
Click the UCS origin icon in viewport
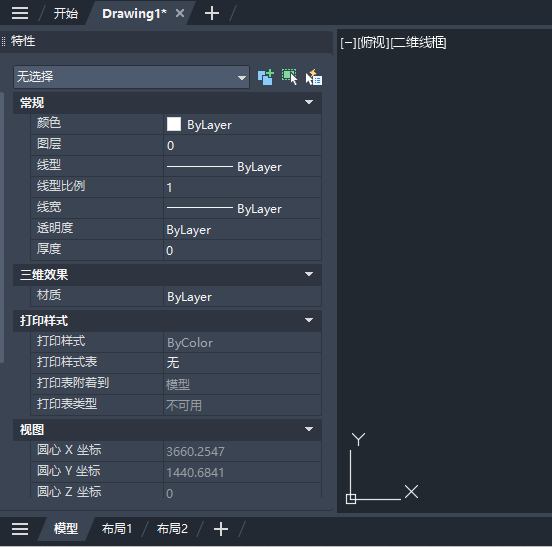[351, 499]
